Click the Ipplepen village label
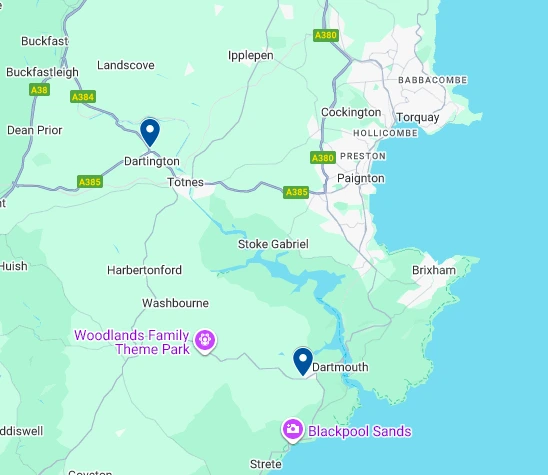 (x=251, y=56)
